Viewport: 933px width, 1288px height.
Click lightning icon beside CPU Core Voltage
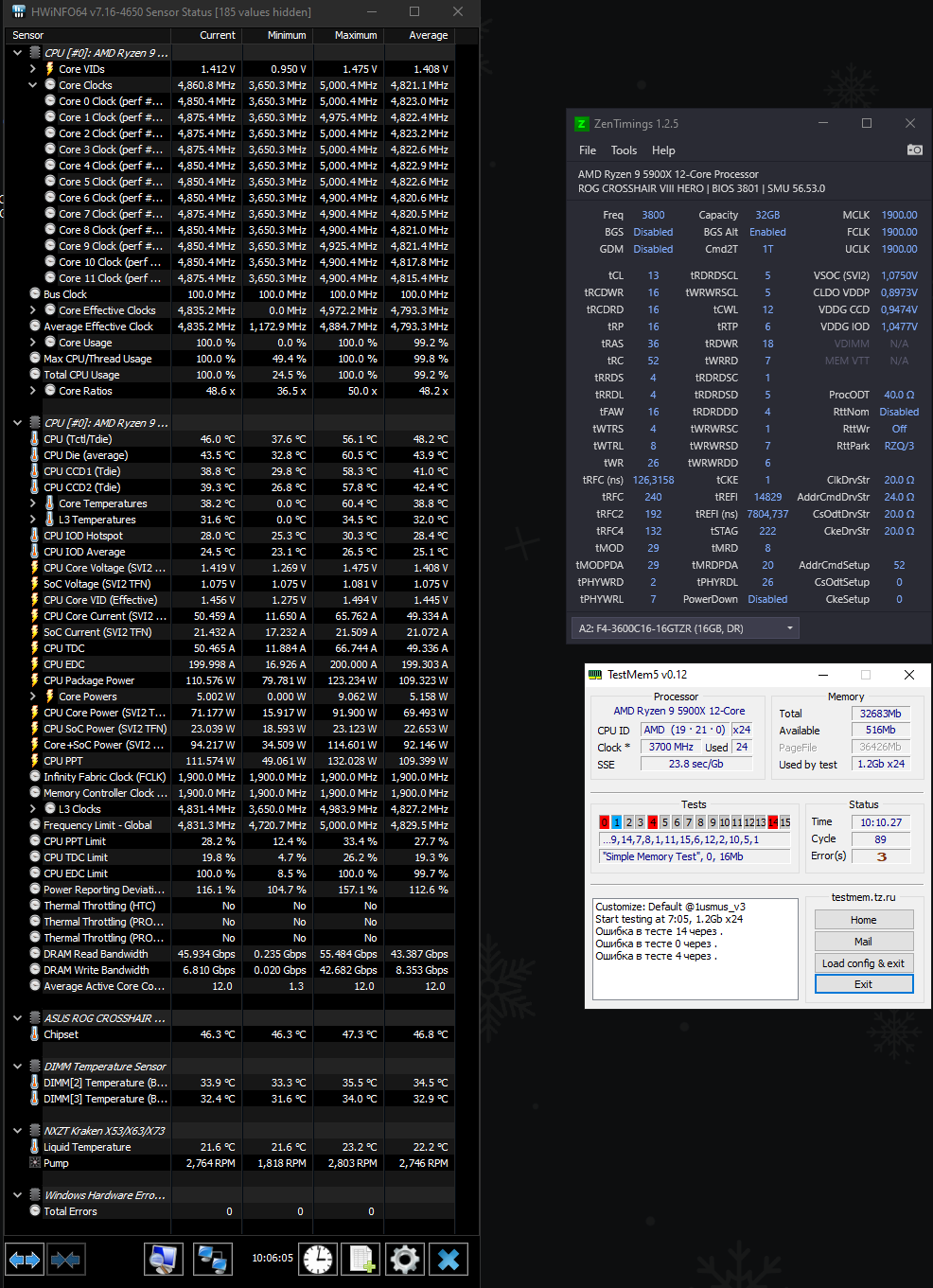click(35, 568)
